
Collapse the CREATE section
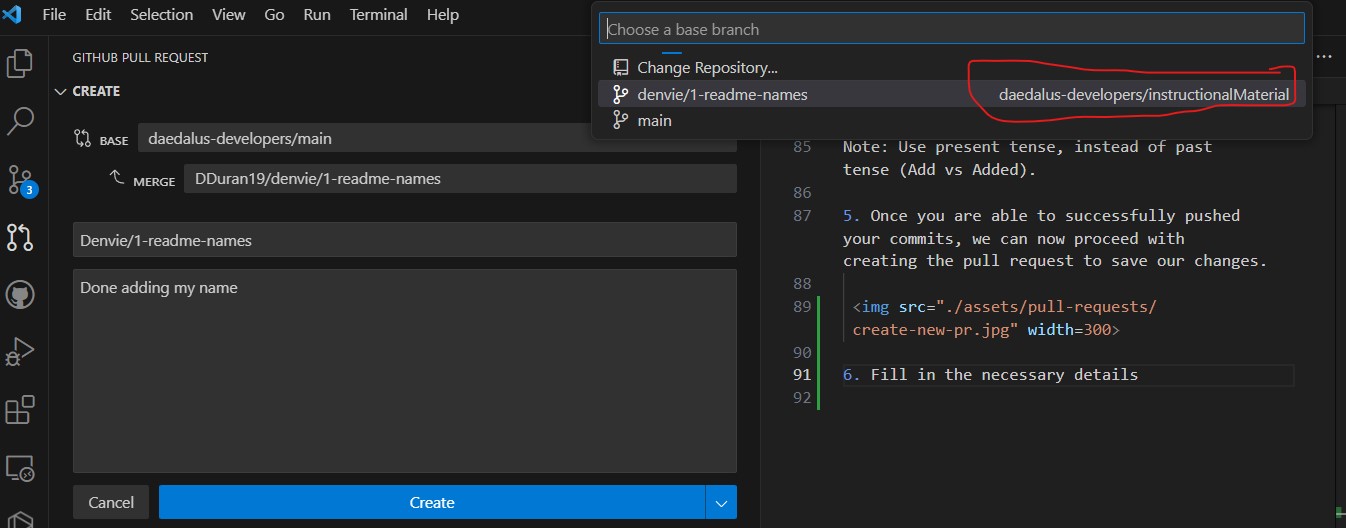point(62,91)
